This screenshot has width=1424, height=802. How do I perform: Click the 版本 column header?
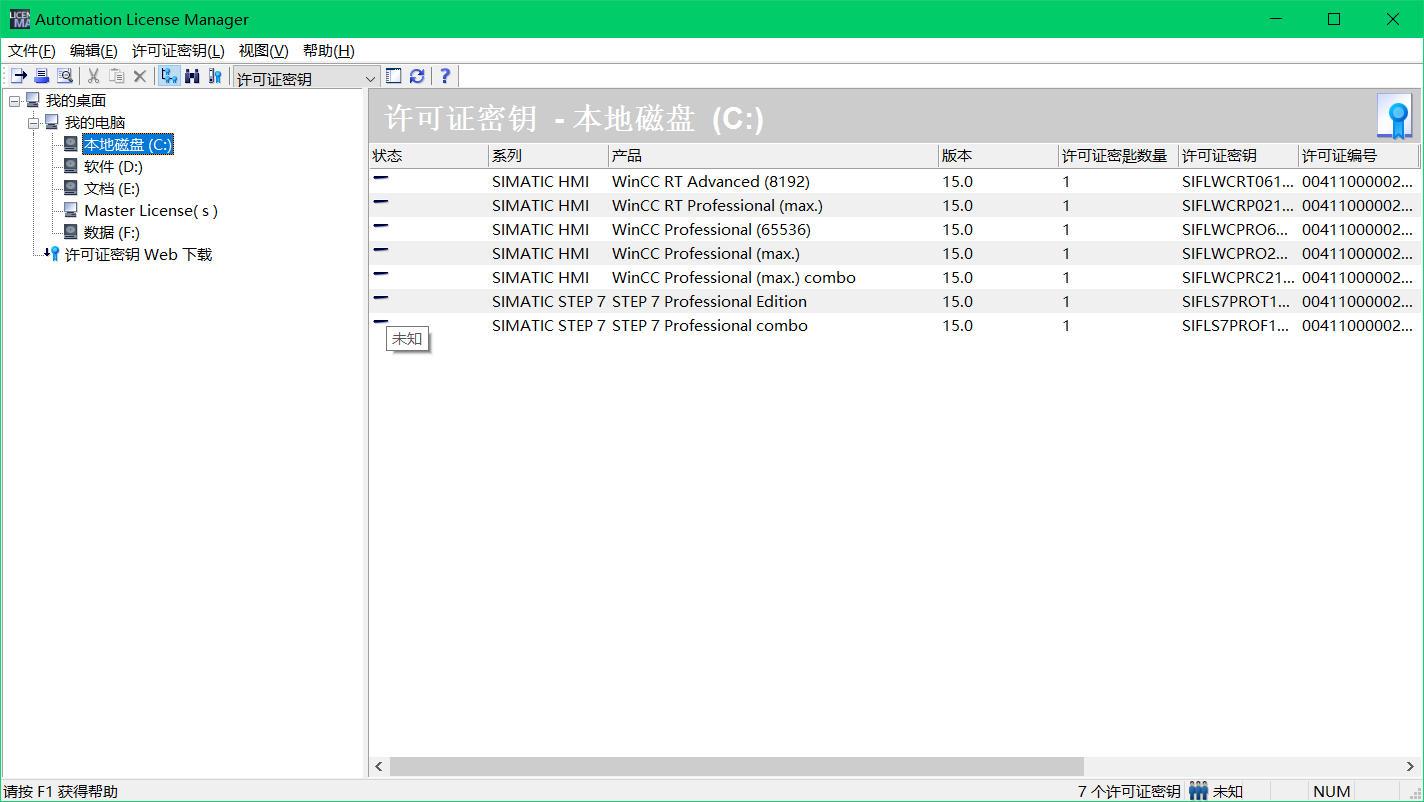coord(997,156)
